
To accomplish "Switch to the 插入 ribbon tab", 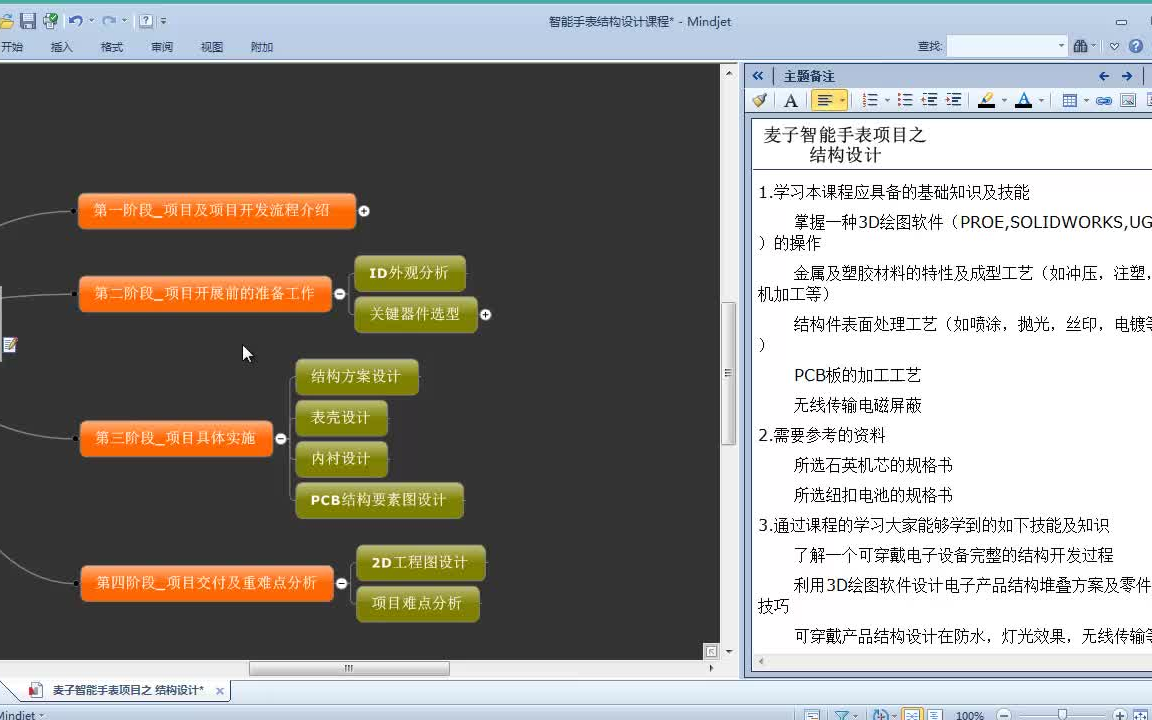I will (61, 46).
